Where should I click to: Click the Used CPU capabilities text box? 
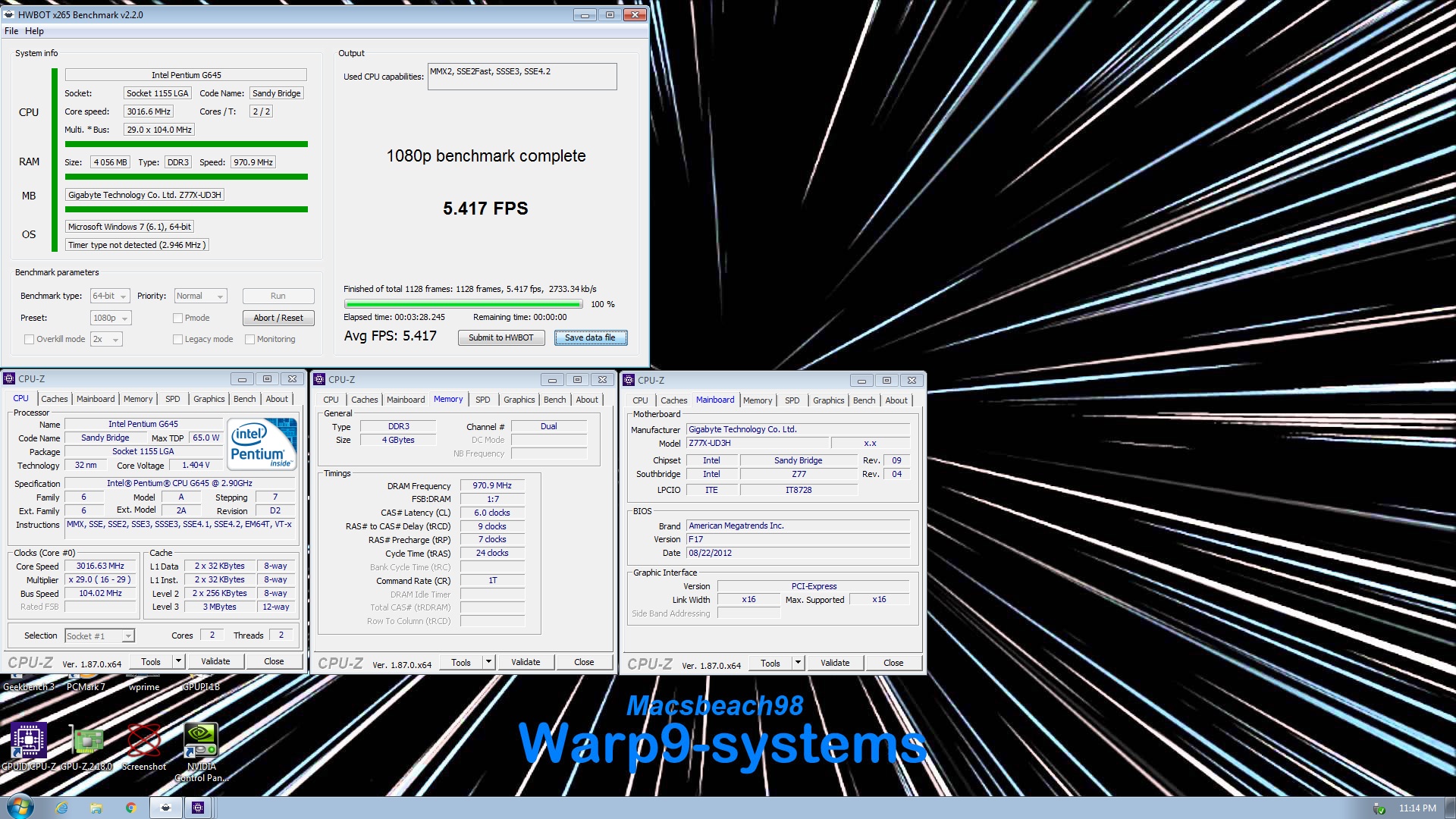522,77
